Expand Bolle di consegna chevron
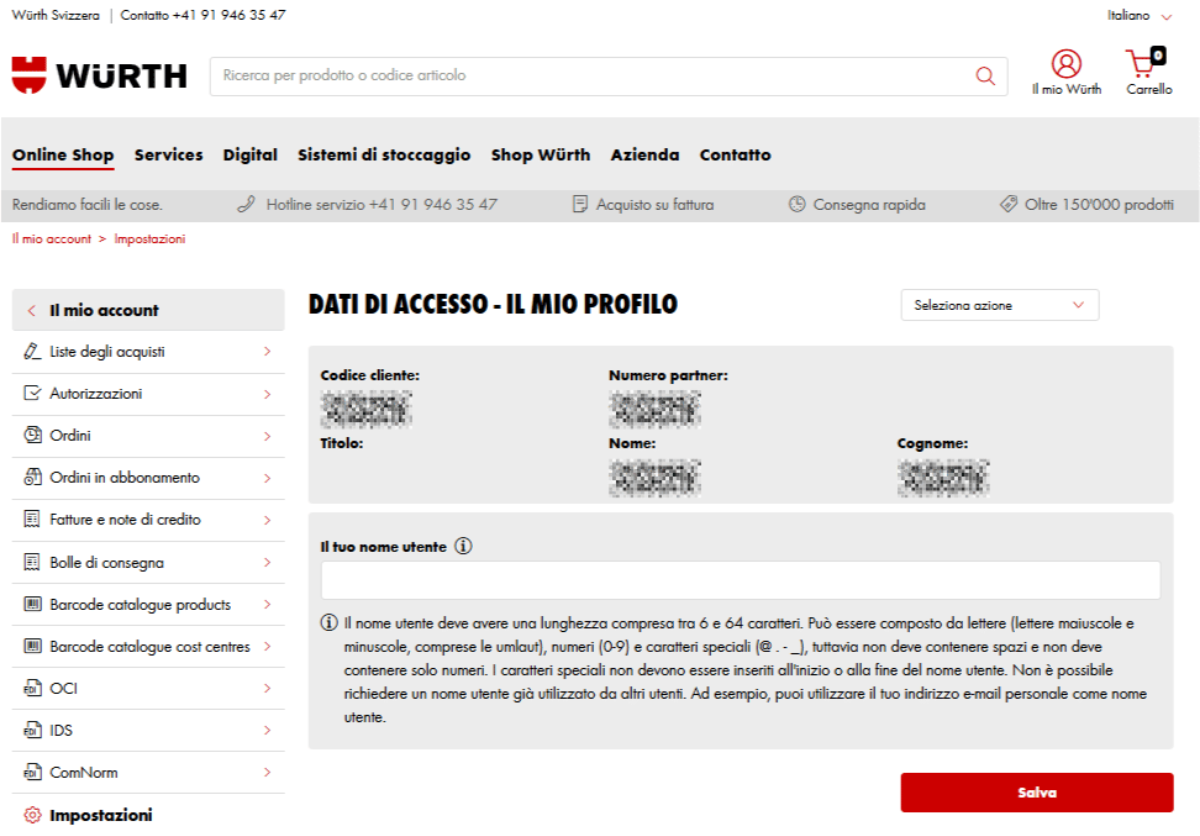This screenshot has height=836, width=1200. (x=267, y=562)
